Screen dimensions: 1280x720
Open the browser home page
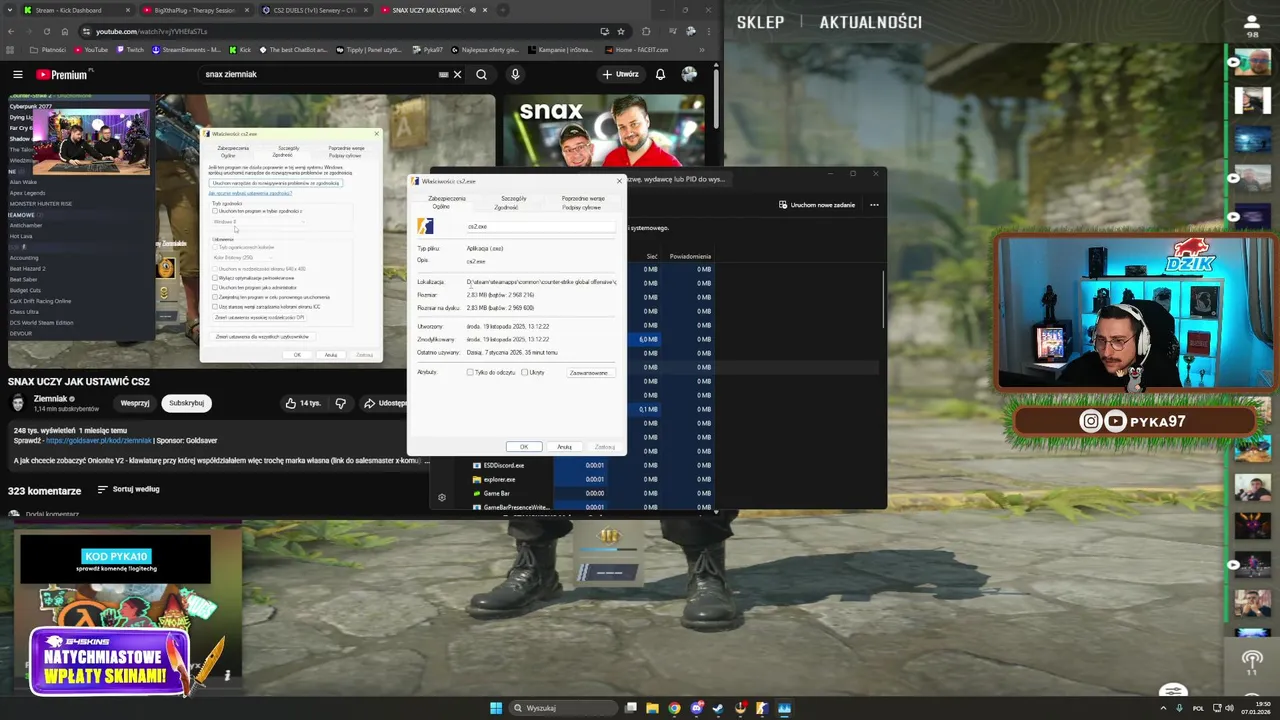pyautogui.click(x=65, y=31)
